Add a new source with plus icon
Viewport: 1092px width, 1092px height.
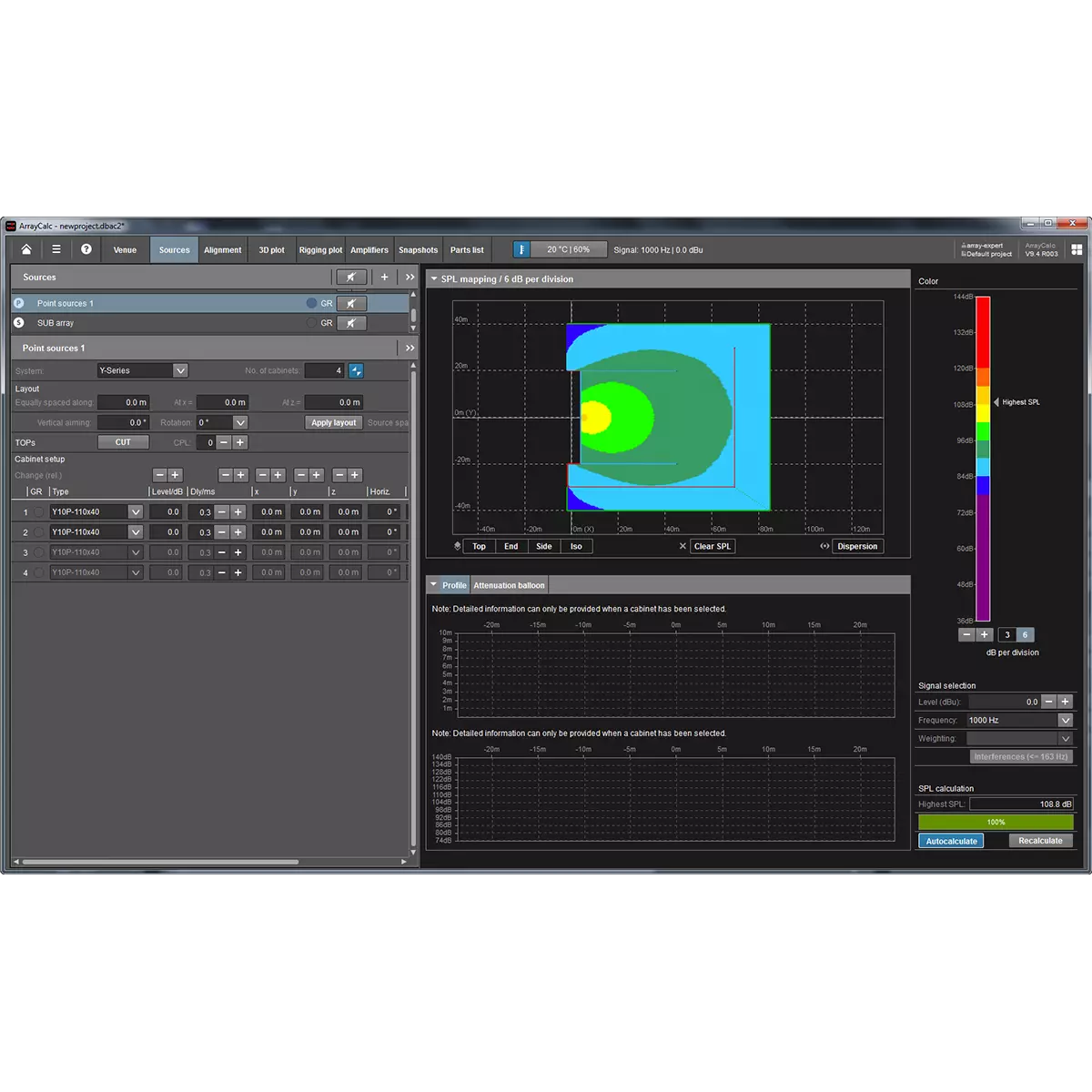pyautogui.click(x=384, y=277)
